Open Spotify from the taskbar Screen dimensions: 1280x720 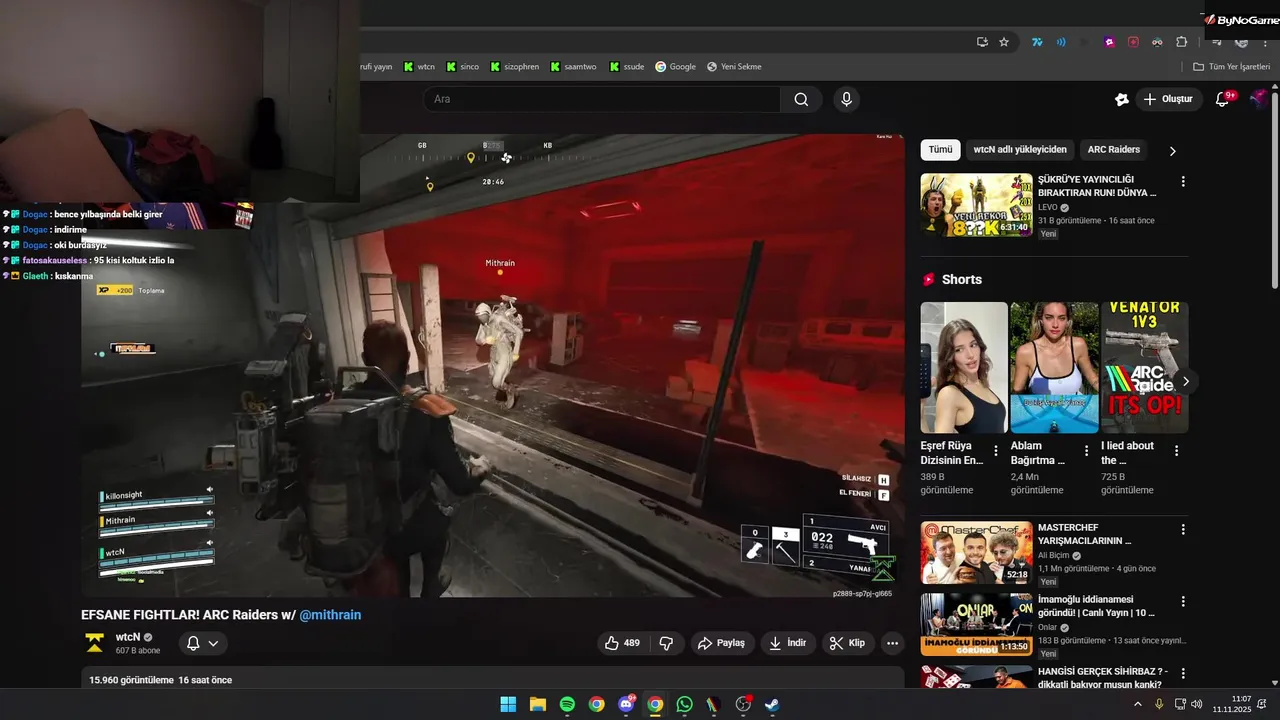[x=567, y=704]
